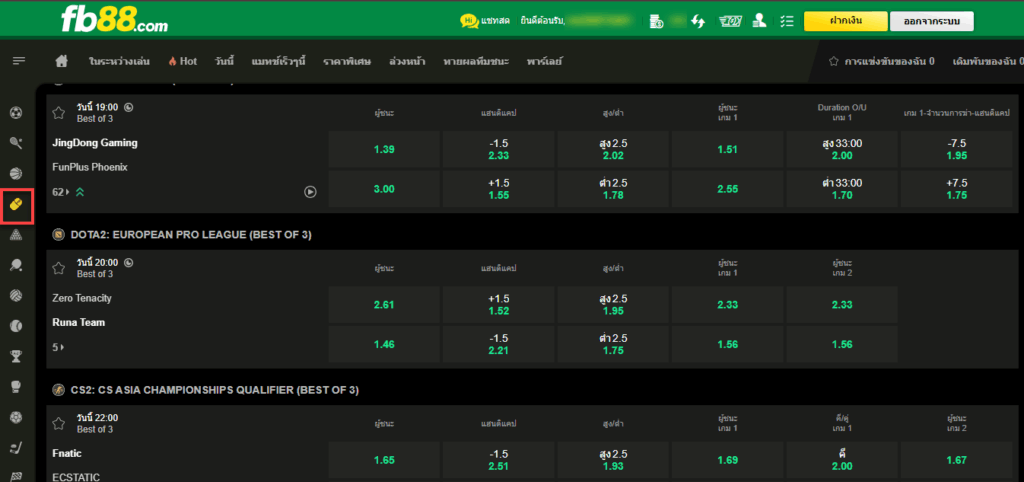Bet on JingDong Gaming winner odds 1.39

click(384, 150)
